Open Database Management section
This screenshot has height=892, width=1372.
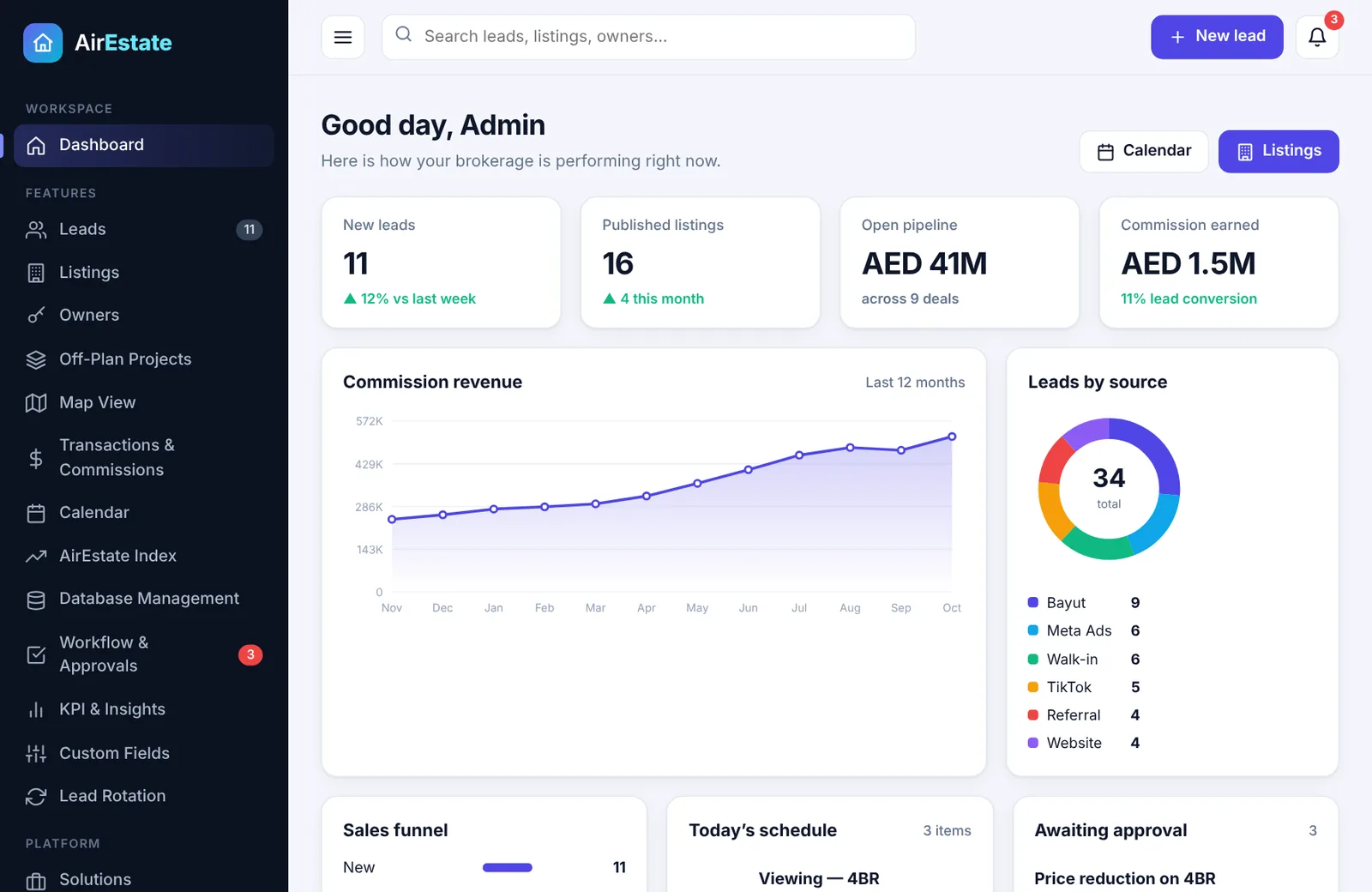click(x=144, y=600)
